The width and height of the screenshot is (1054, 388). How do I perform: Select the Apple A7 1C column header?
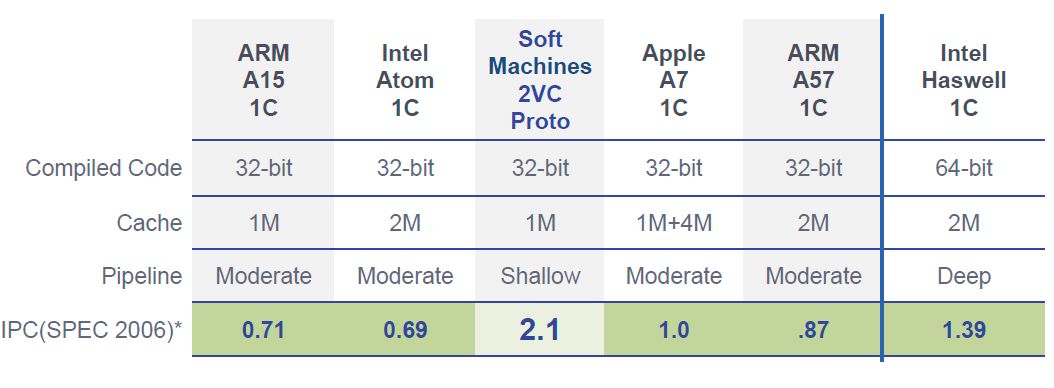coord(673,79)
